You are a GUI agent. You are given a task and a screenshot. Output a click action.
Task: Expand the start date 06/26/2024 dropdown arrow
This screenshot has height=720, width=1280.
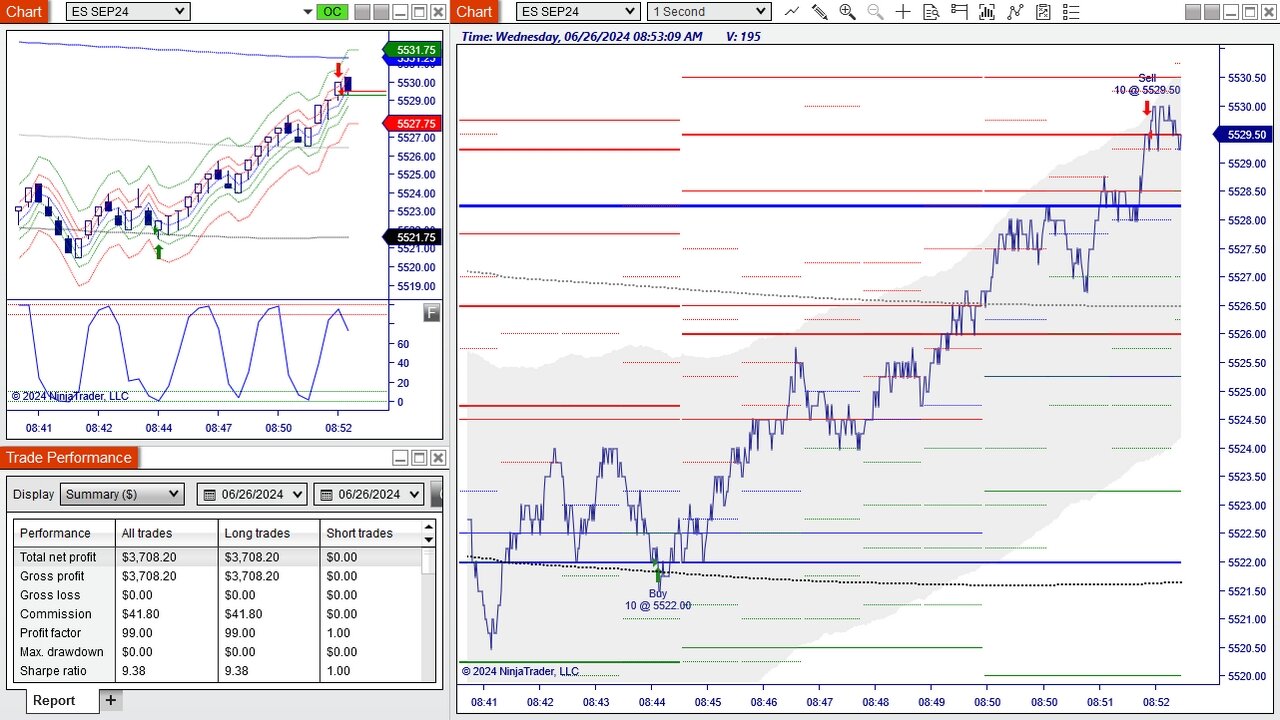(299, 494)
